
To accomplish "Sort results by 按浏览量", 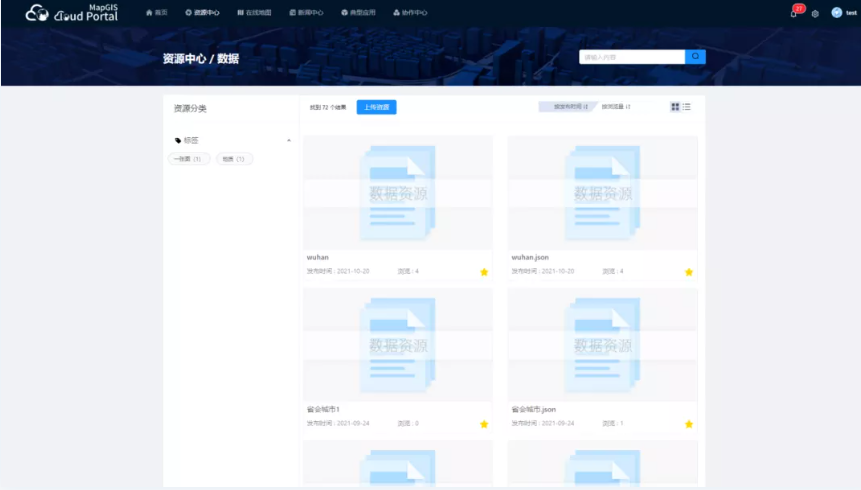I will pyautogui.click(x=615, y=107).
